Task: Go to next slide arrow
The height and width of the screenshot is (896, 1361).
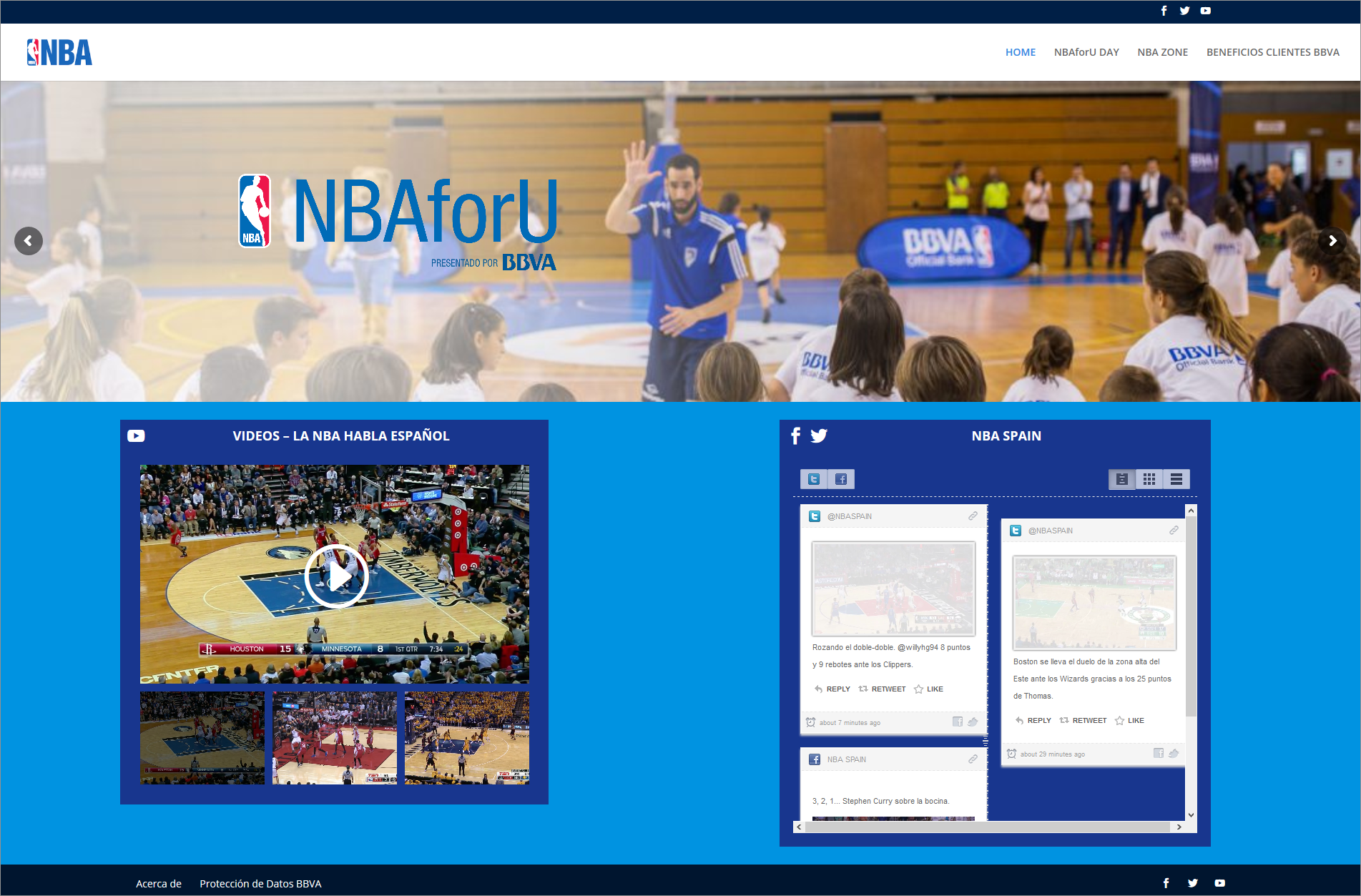Action: tap(1332, 241)
